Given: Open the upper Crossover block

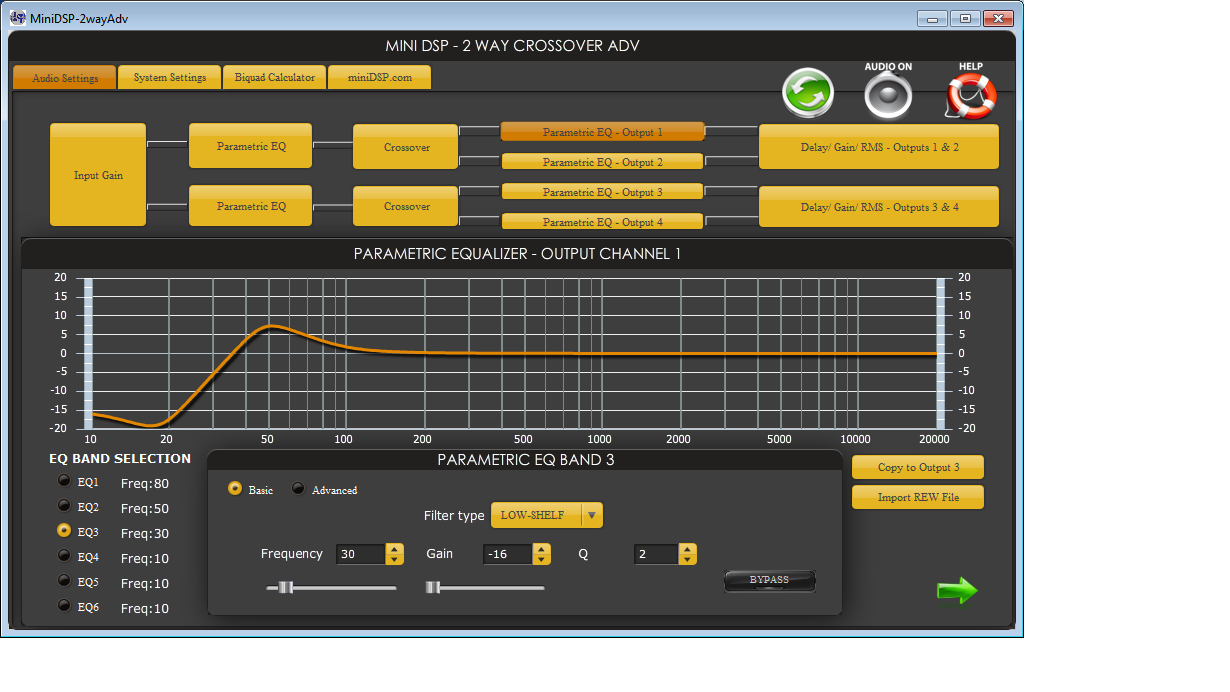Looking at the screenshot, I should (x=407, y=147).
